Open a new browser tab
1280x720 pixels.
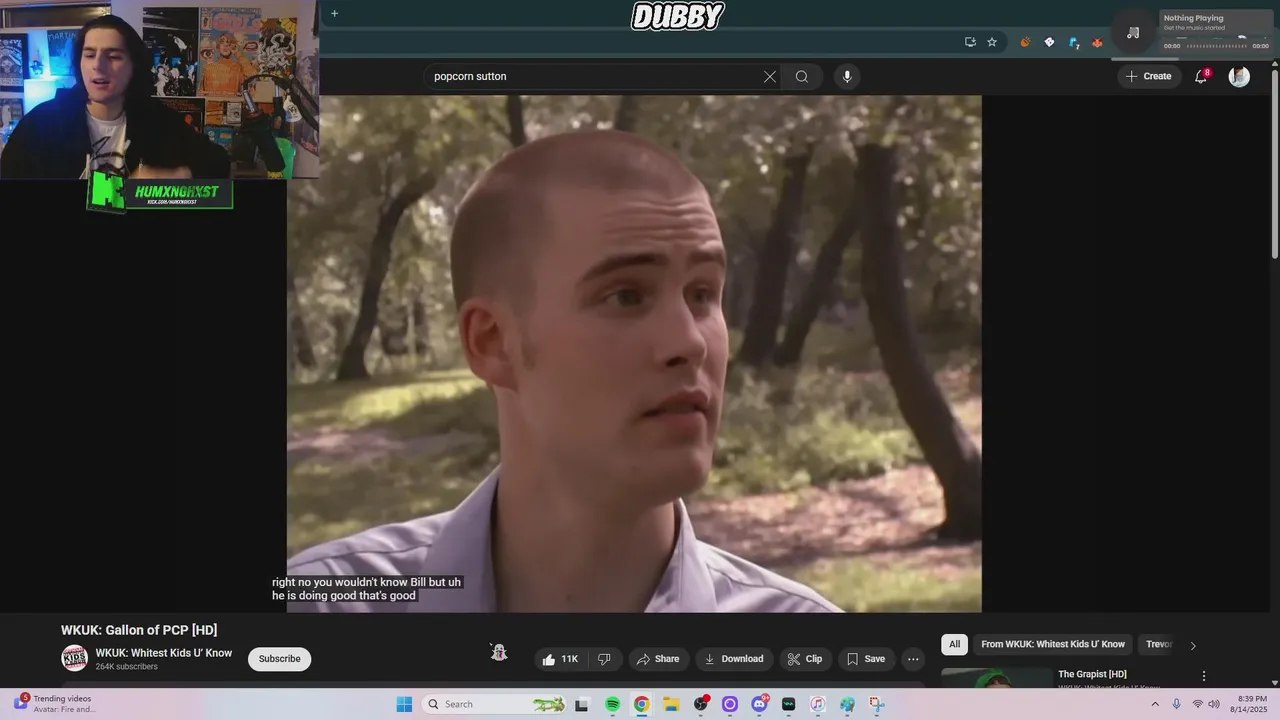point(334,13)
